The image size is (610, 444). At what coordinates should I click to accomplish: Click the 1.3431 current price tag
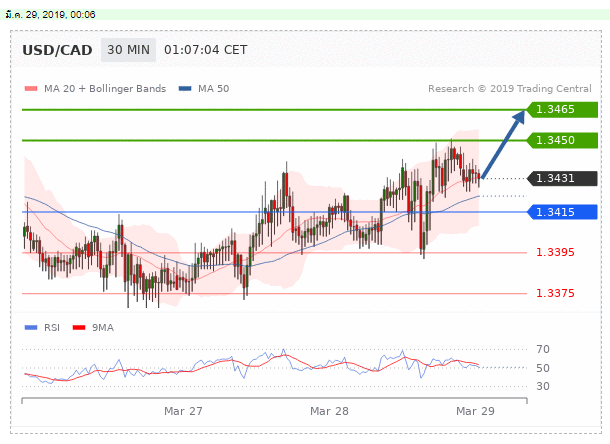pos(562,178)
